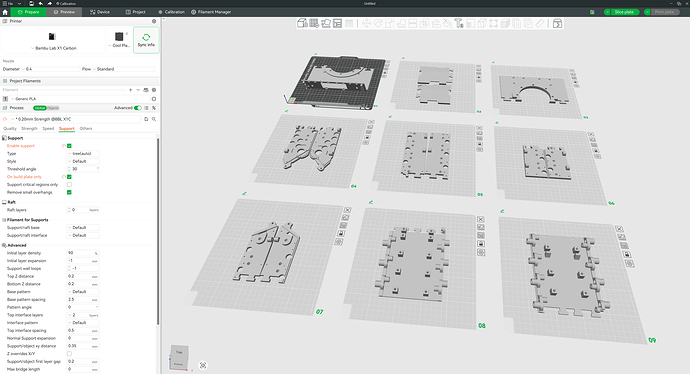This screenshot has height=374, width=690.
Task: Switch process scope to Objects
Action: click(x=53, y=108)
